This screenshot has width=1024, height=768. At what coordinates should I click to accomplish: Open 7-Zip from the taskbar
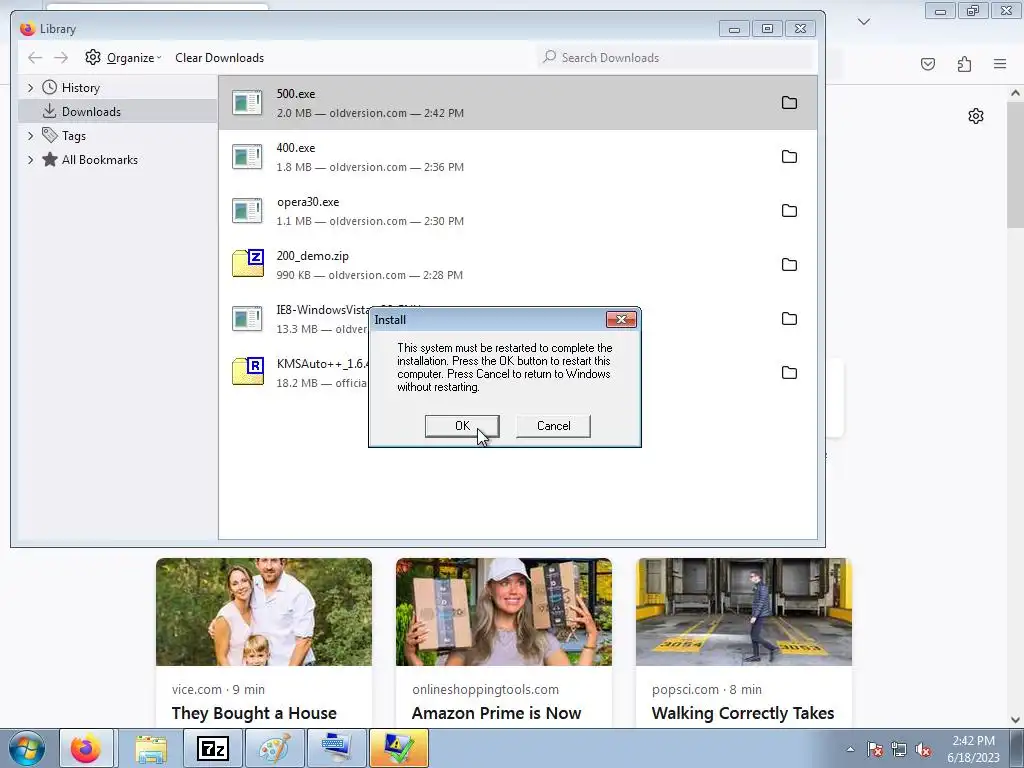click(213, 748)
